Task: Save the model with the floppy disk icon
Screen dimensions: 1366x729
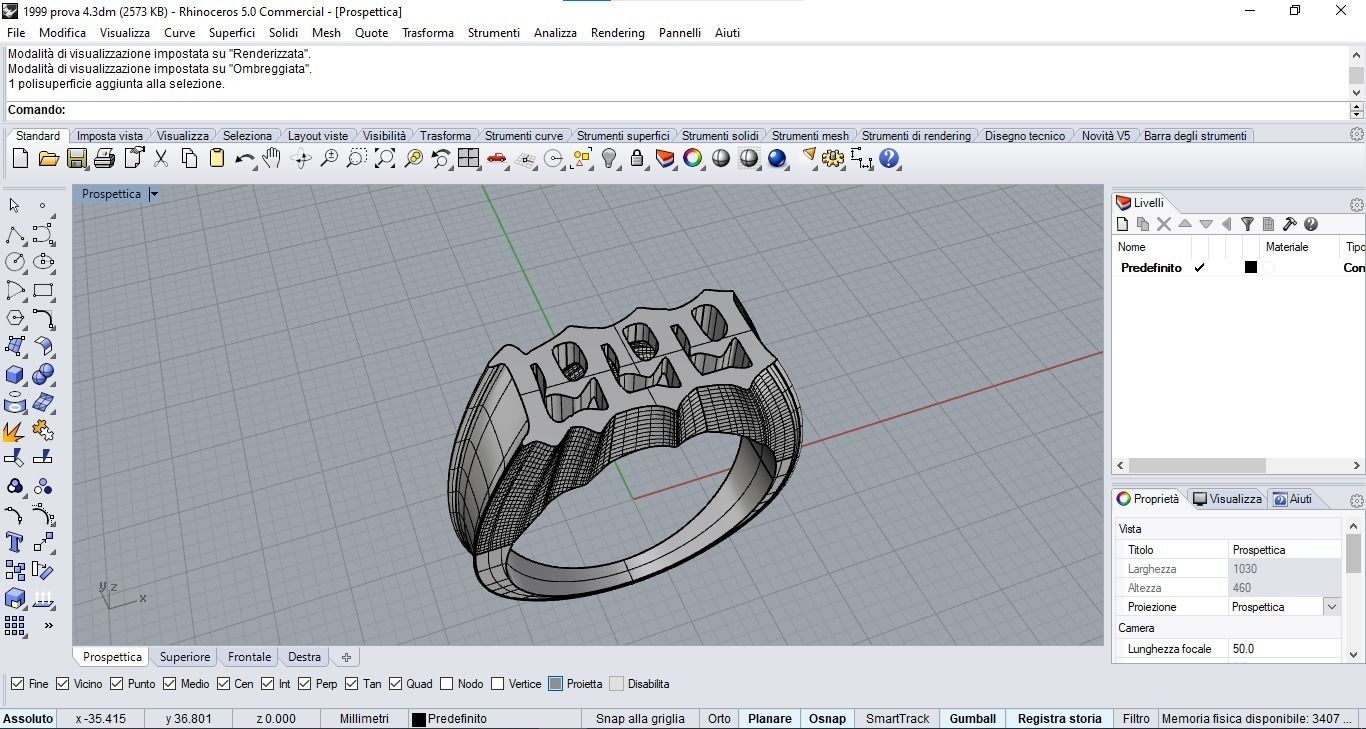Action: (76, 158)
